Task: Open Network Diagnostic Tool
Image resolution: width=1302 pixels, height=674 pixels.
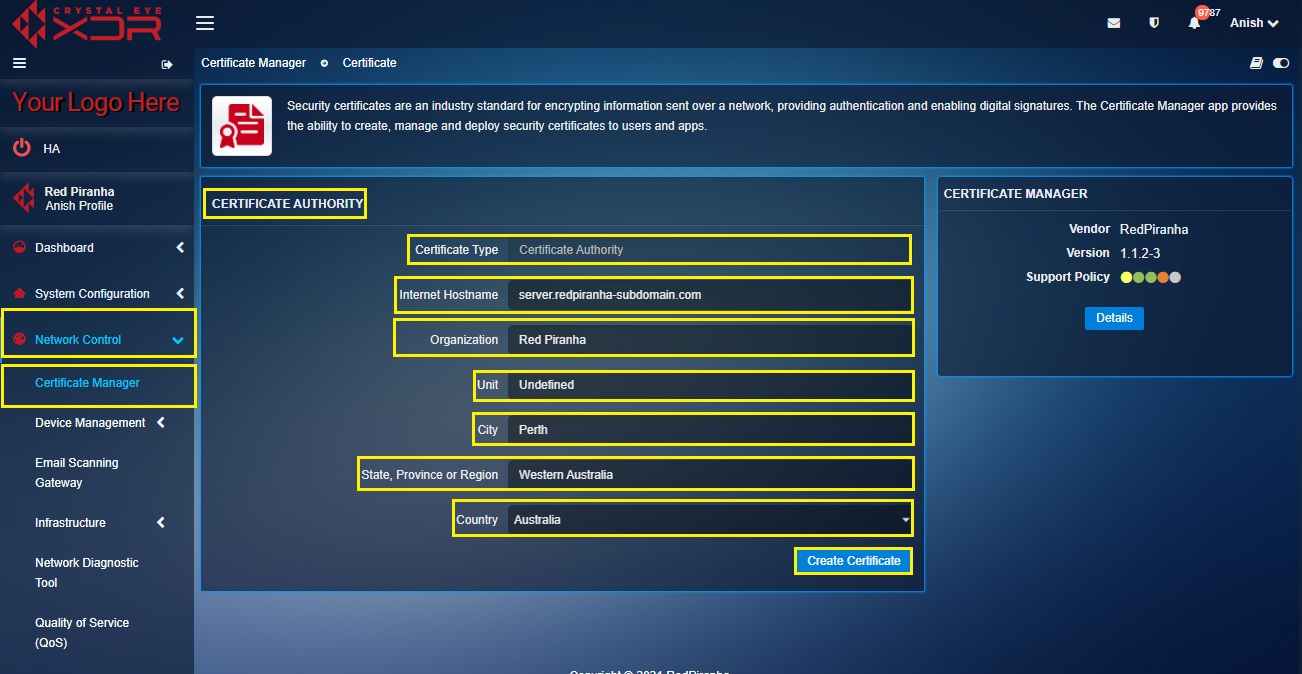Action: 87,573
